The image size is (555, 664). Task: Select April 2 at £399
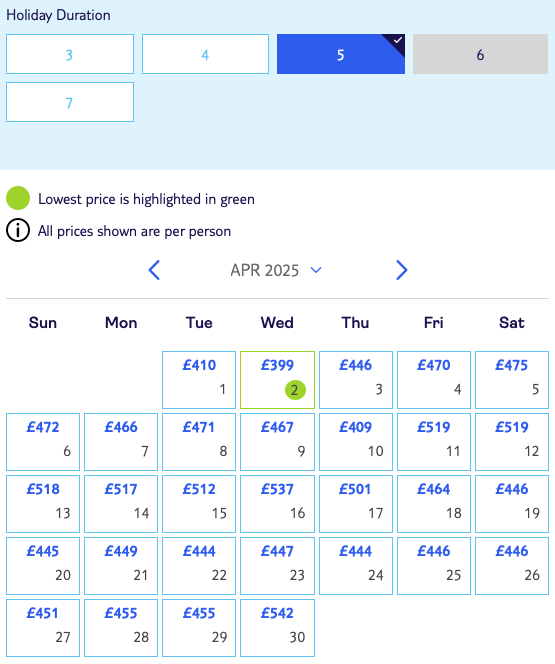277,380
